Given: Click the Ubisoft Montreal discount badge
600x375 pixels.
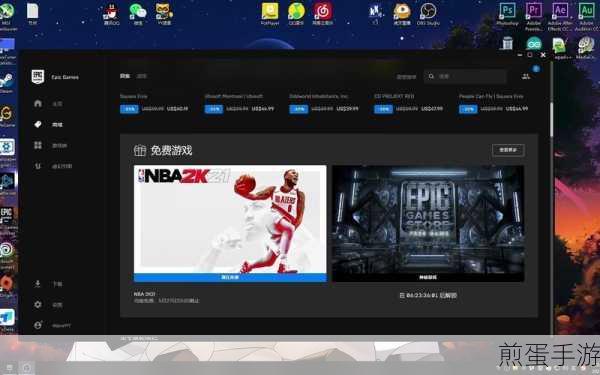Looking at the screenshot, I should coord(214,109).
